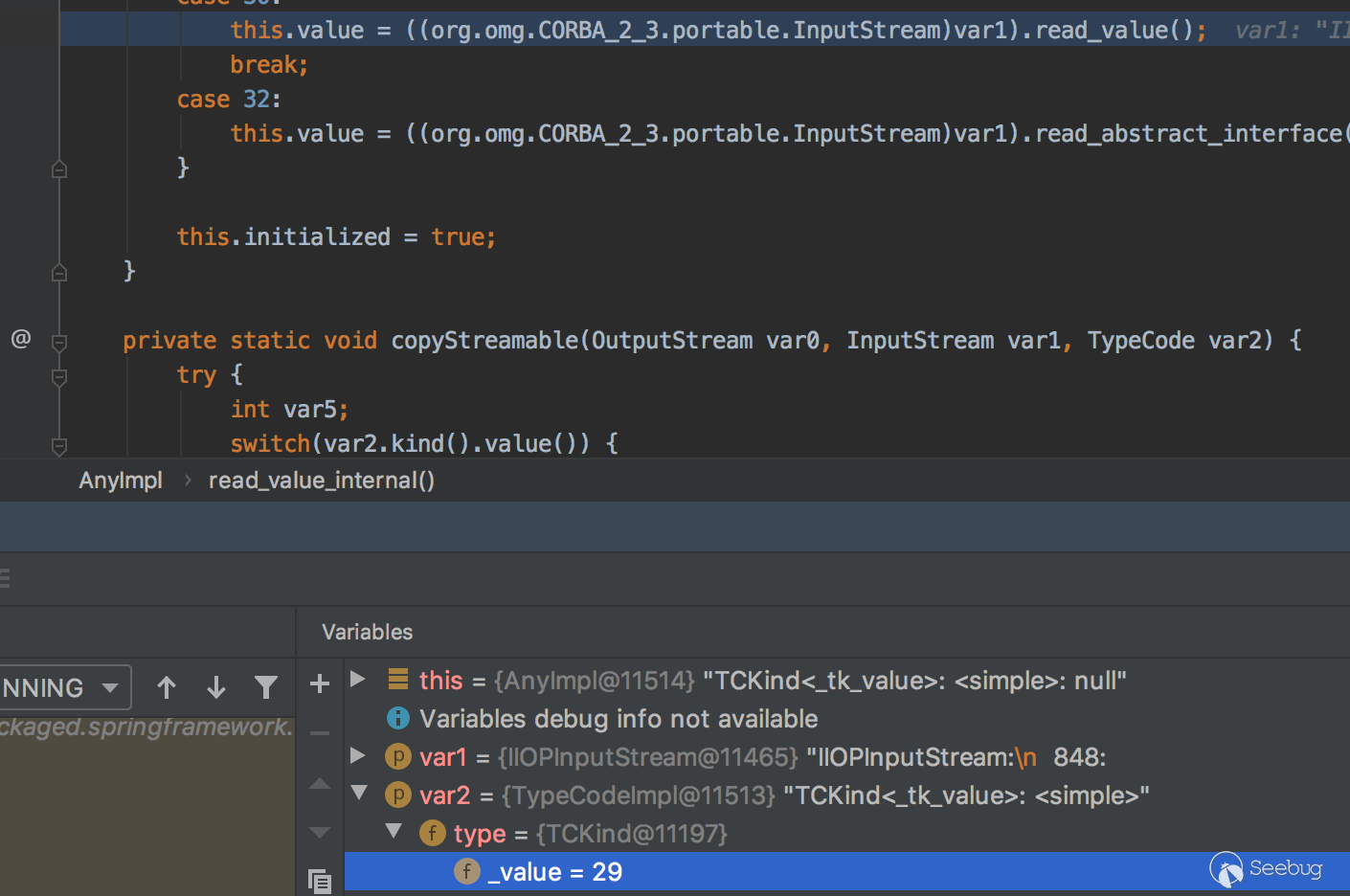
Task: Click the @ gutter icon beside copyStreamable
Action: [21, 339]
